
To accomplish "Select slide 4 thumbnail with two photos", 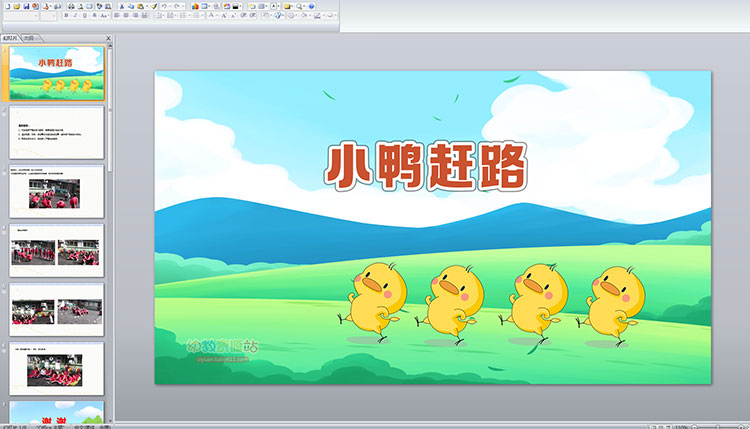I will [56, 250].
